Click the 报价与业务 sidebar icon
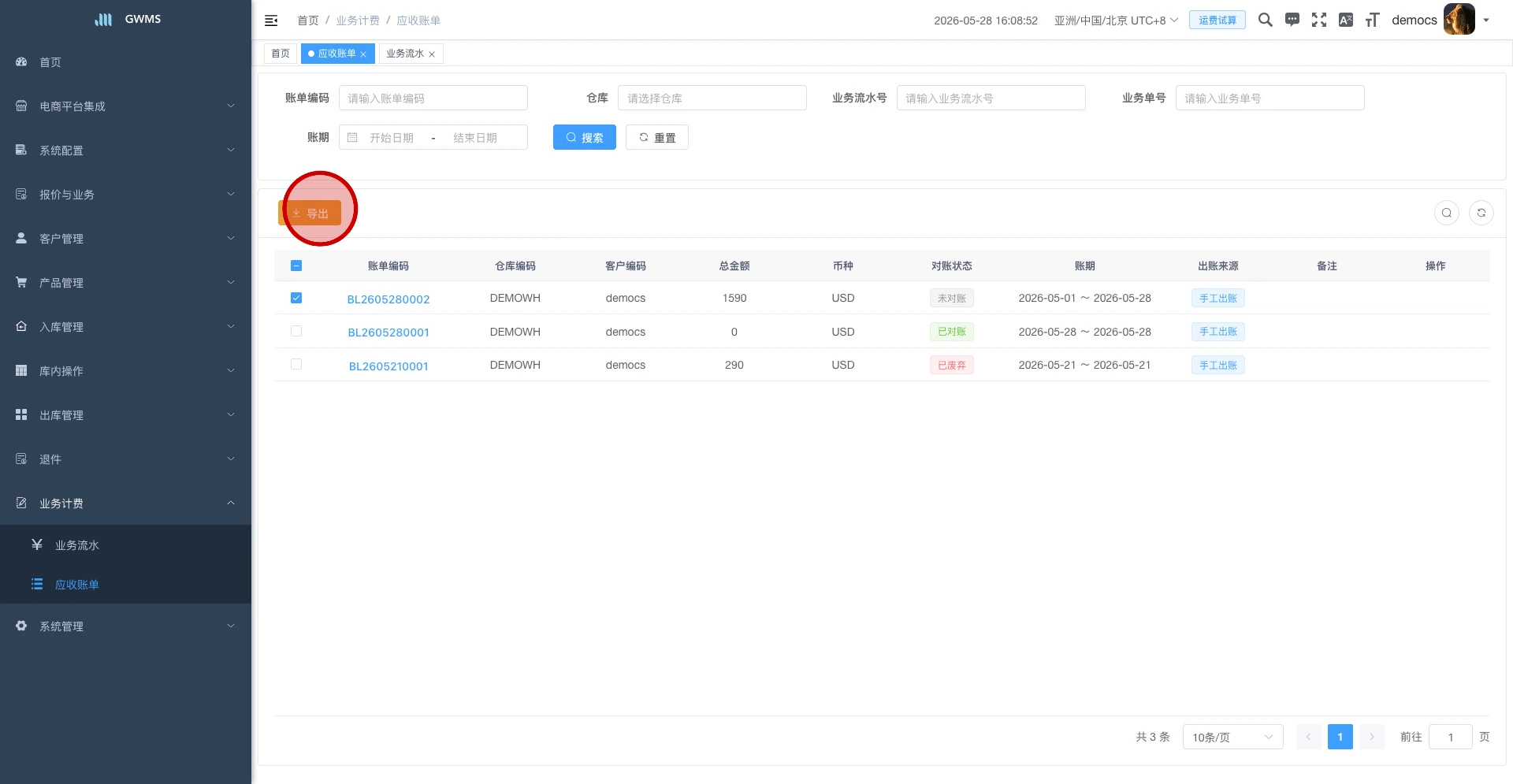This screenshot has height=784, width=1513. click(x=21, y=194)
